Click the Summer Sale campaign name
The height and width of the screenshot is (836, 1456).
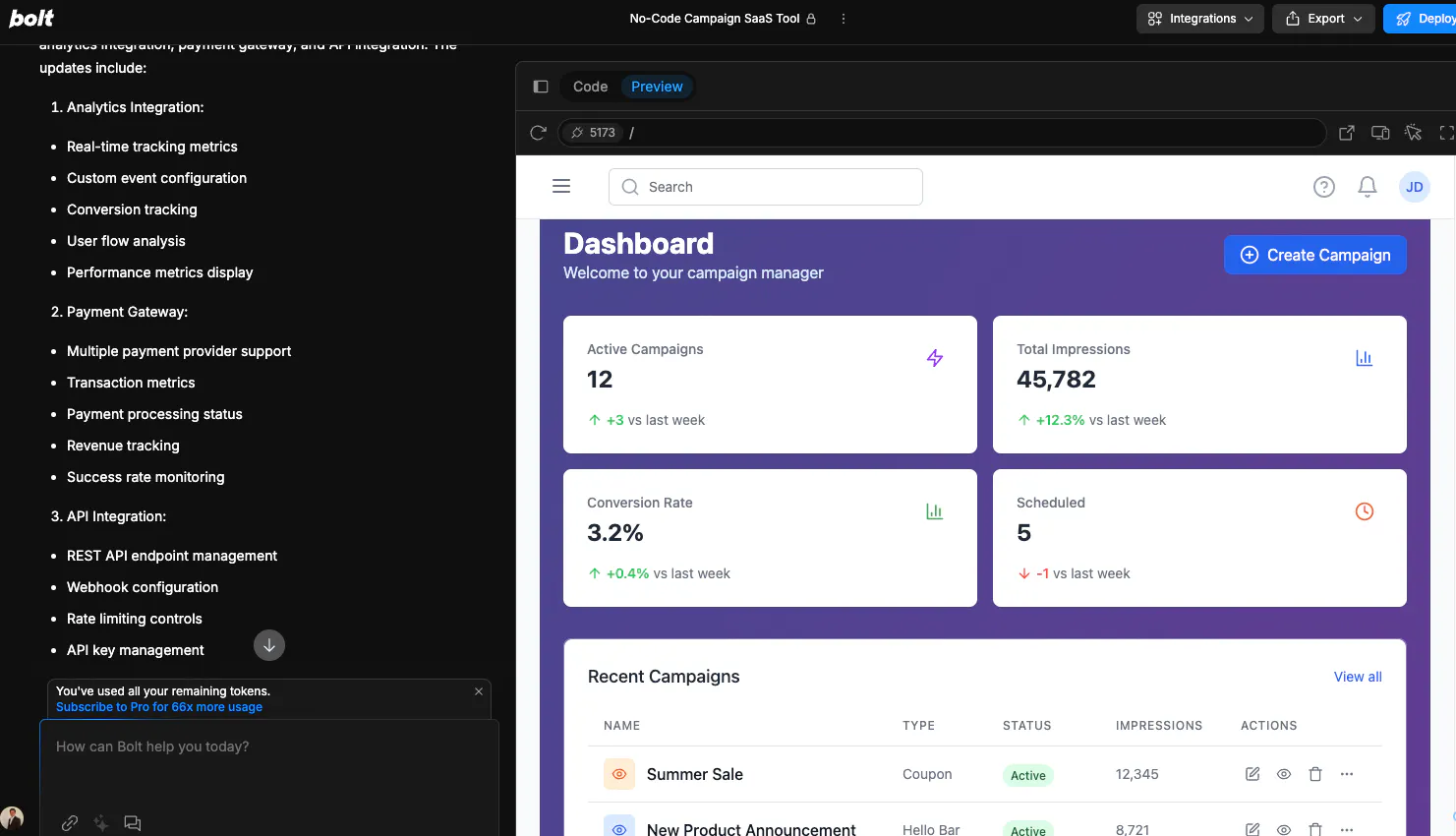pyautogui.click(x=695, y=774)
